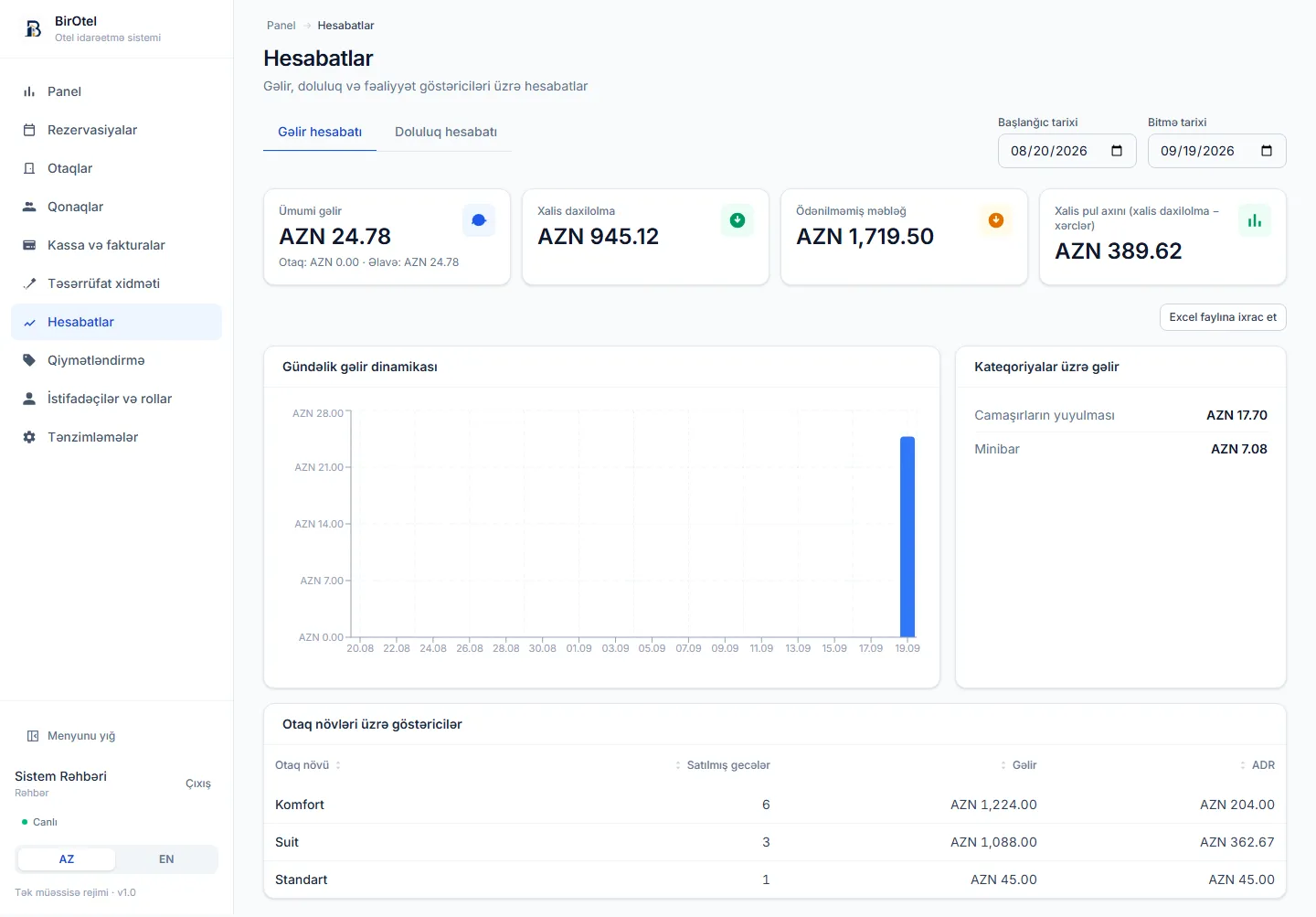
Task: Open Kassa və fakturalar menu item
Action: [x=116, y=245]
